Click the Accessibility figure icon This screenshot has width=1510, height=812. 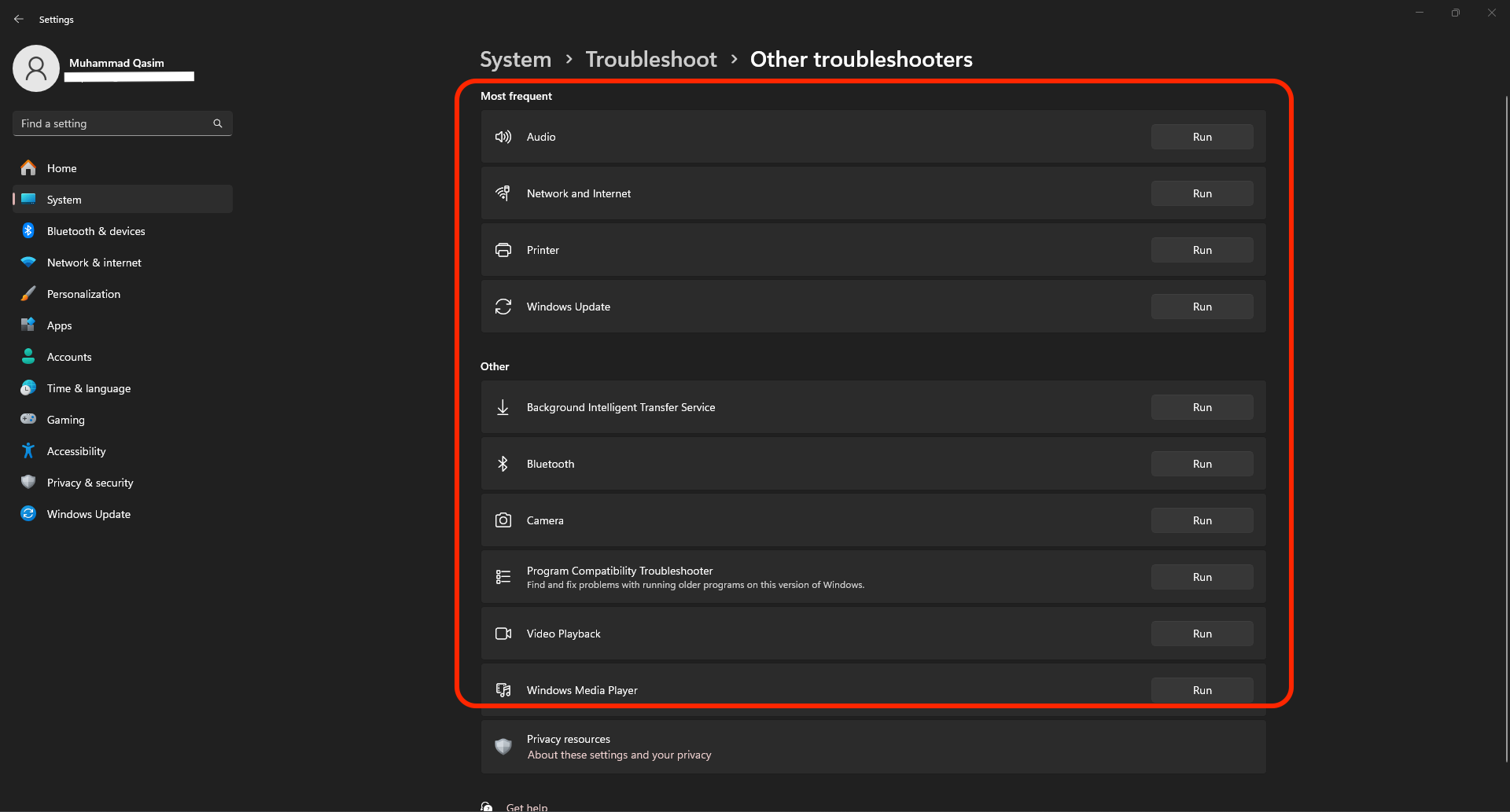[28, 451]
